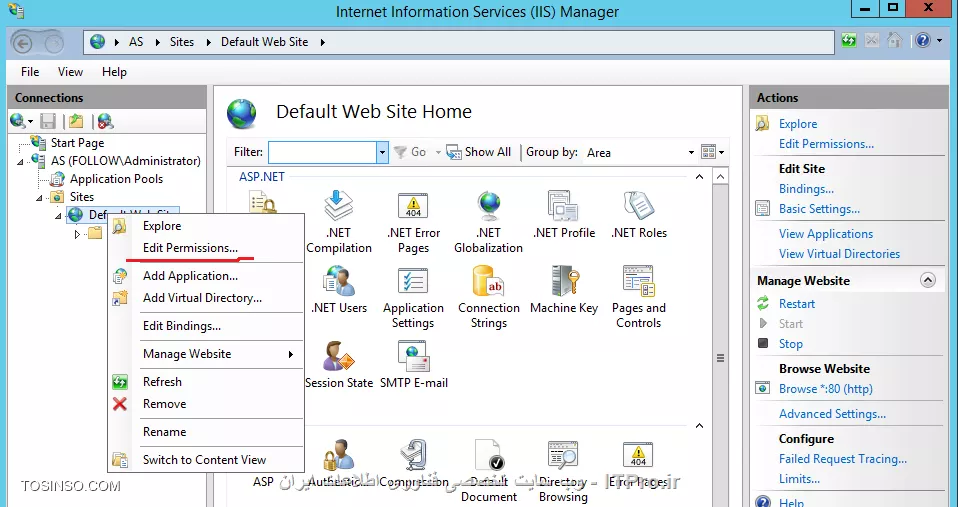
Task: Collapse the Sites tree node
Action: tap(39, 198)
